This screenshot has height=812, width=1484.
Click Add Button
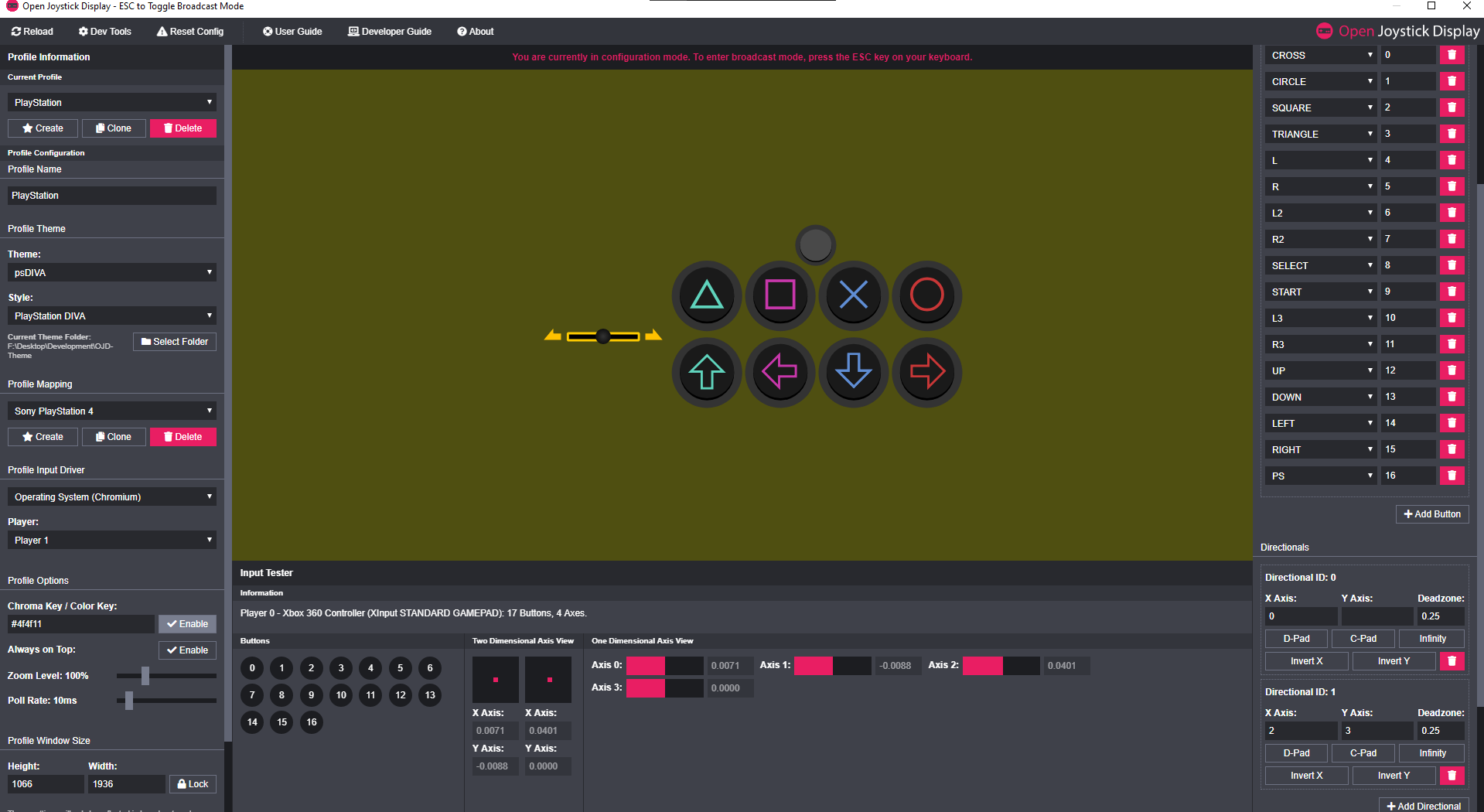click(1432, 514)
